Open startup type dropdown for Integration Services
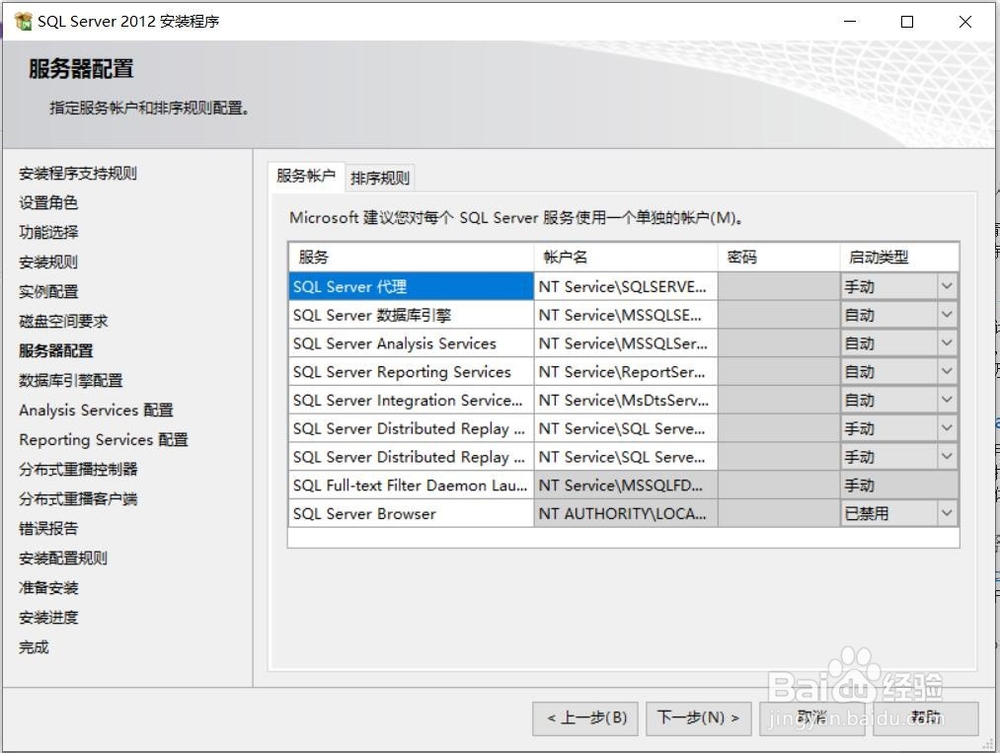Image resolution: width=1000 pixels, height=753 pixels. pos(946,400)
